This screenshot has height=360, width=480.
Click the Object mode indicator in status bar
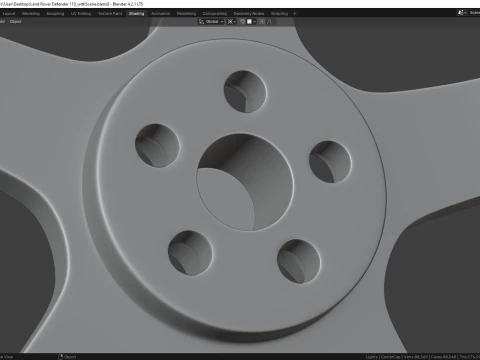(x=67, y=357)
